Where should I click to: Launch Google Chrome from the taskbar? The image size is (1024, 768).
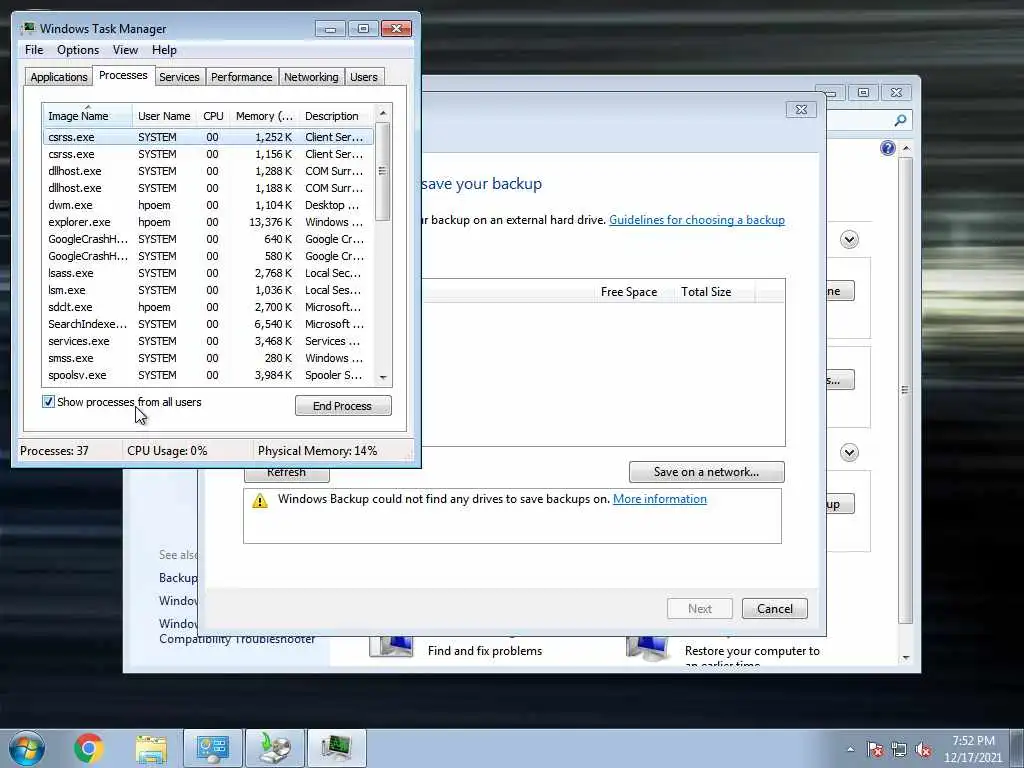(x=89, y=748)
